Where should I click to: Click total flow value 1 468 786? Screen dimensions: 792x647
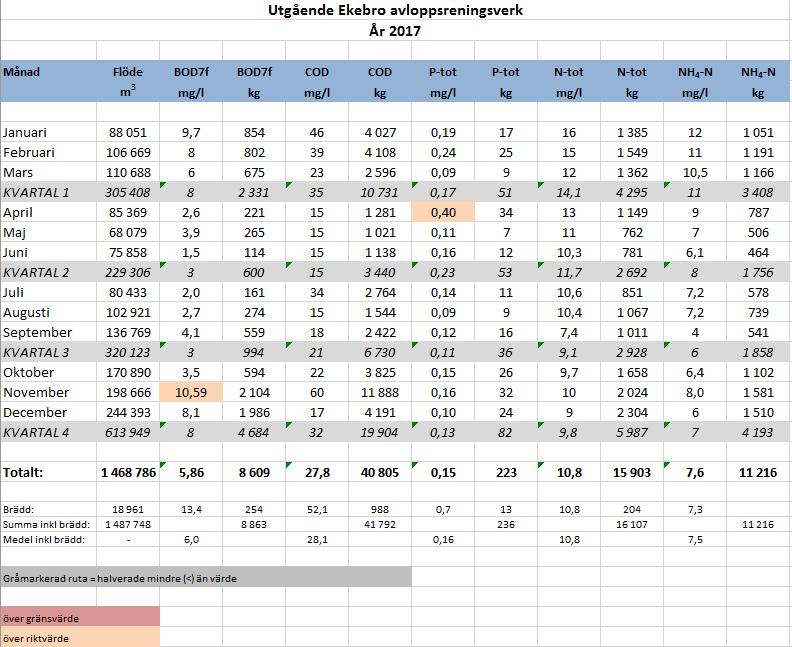[x=128, y=473]
